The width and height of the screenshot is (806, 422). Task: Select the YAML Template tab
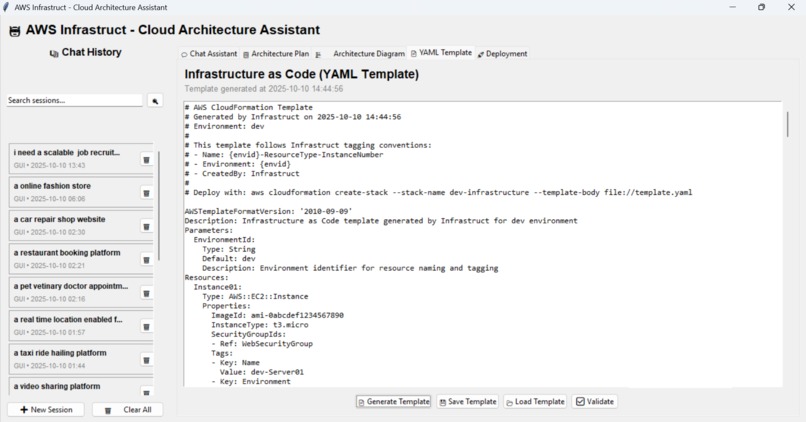(x=442, y=52)
